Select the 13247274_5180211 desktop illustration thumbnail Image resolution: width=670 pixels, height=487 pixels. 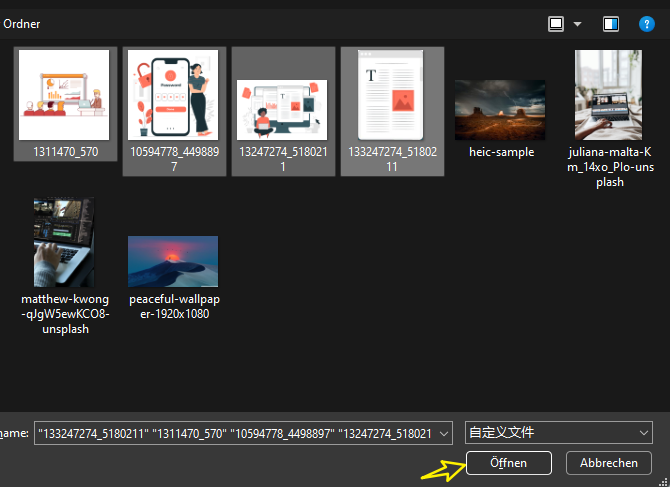click(x=282, y=109)
